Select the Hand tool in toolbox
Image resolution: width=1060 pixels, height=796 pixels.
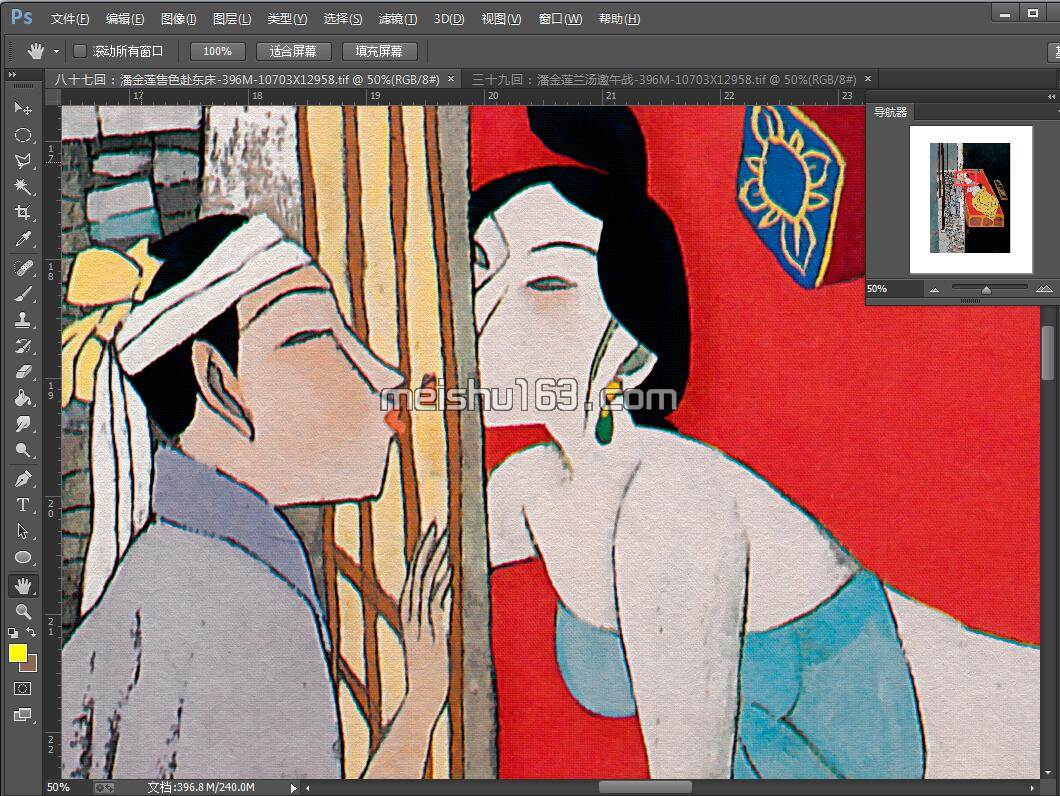[x=22, y=586]
